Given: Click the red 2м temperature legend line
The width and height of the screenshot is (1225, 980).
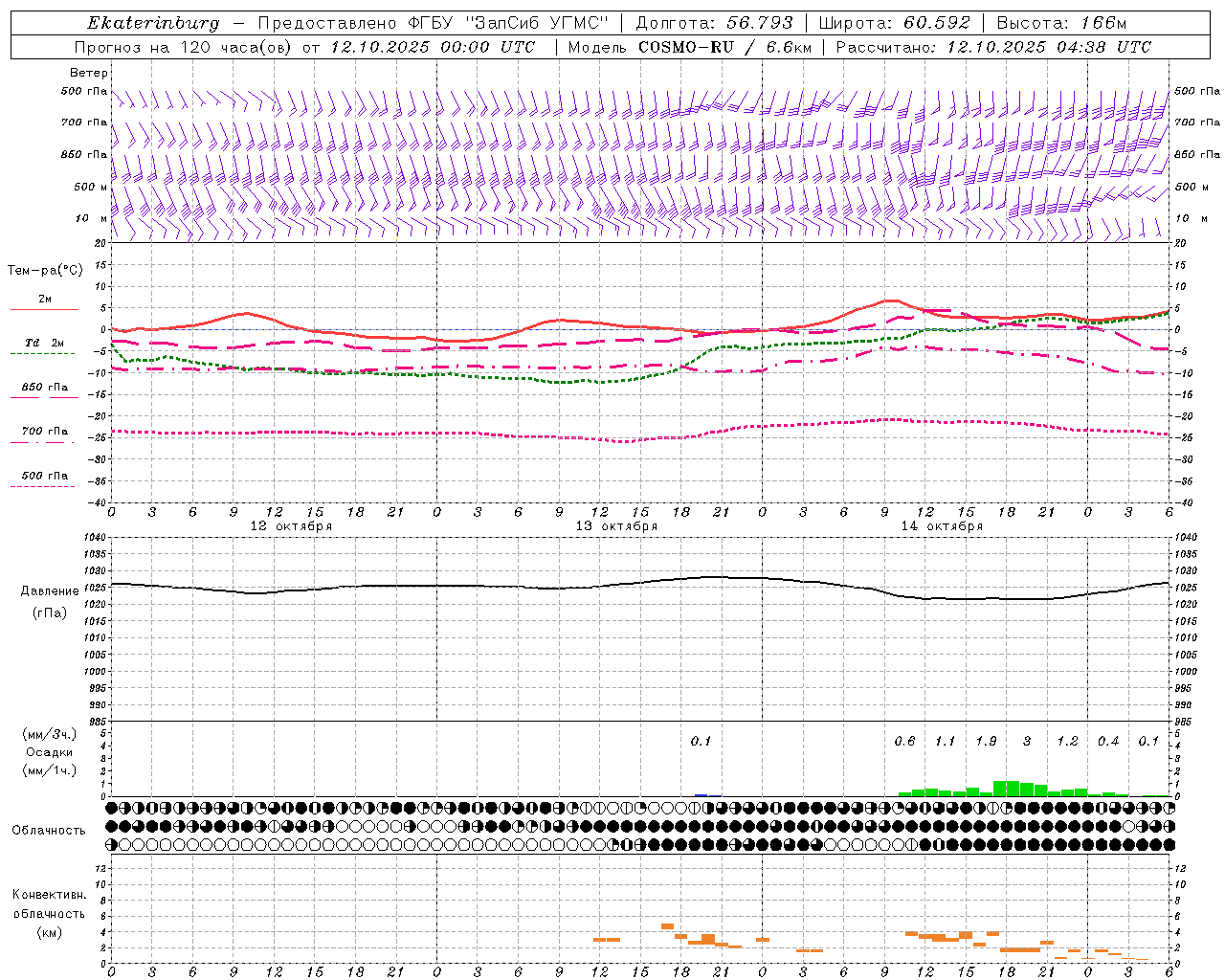Looking at the screenshot, I should (44, 309).
